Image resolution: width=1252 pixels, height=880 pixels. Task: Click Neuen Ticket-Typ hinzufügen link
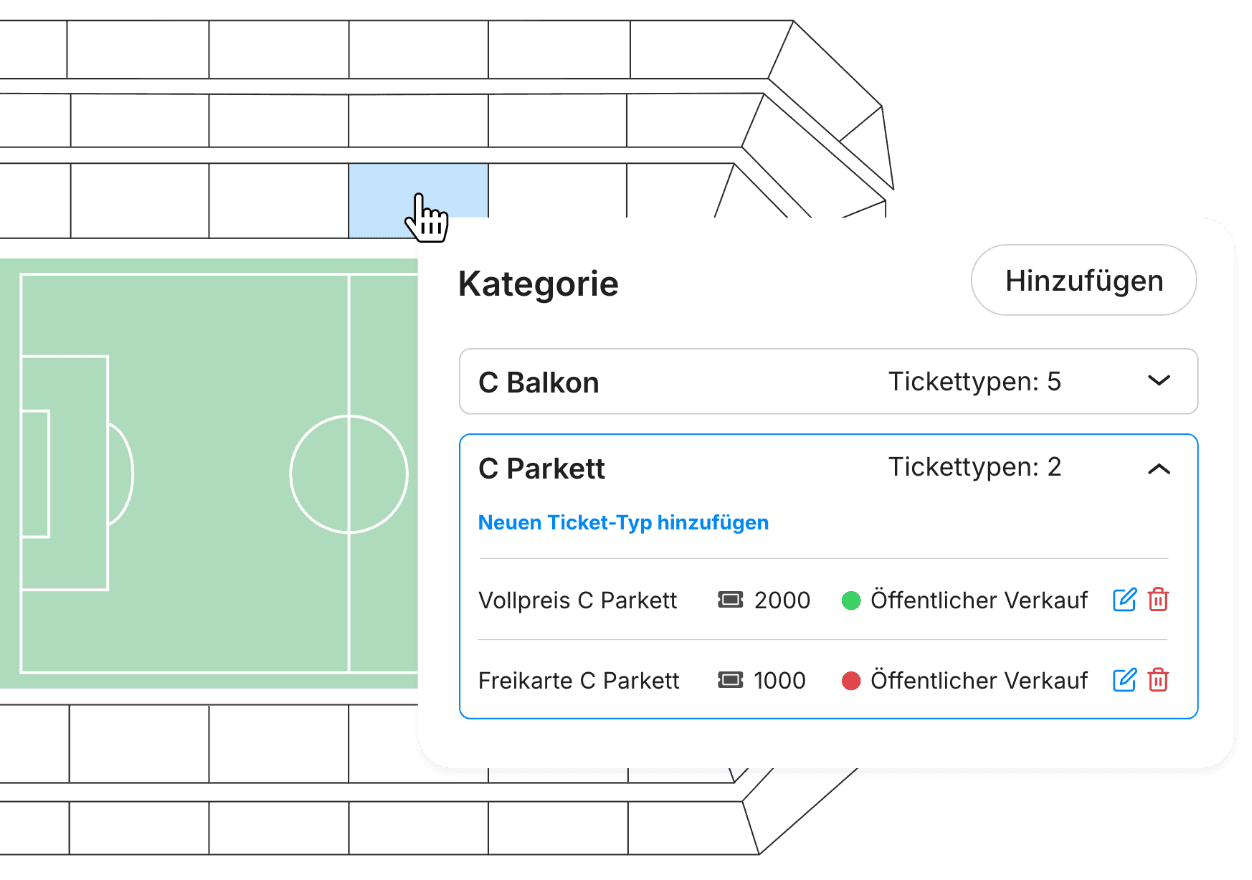[x=623, y=523]
